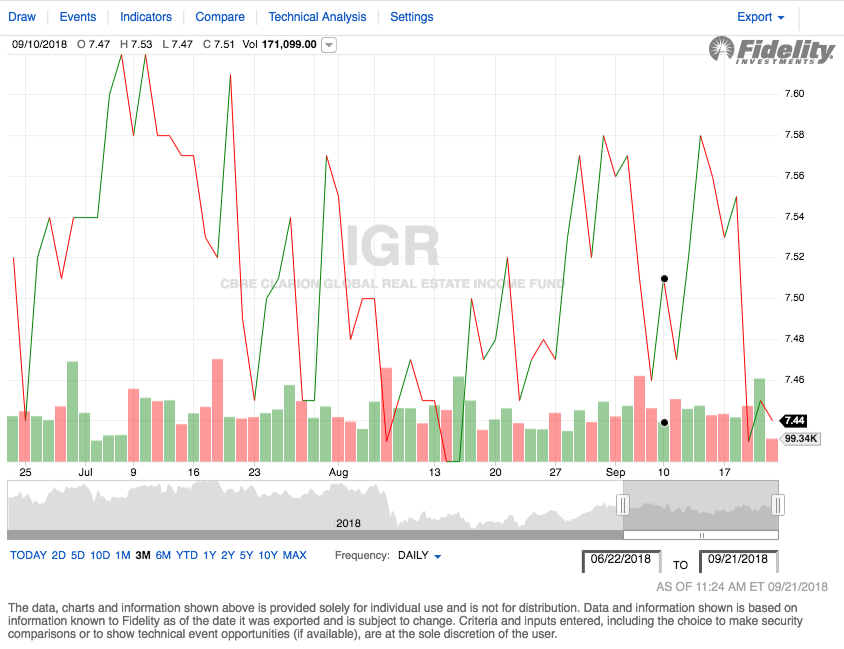Click the end date field 09/21/2018

point(738,560)
